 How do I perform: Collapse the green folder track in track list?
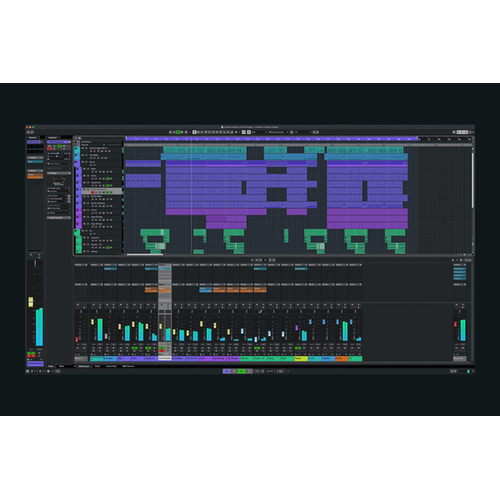(x=77, y=231)
